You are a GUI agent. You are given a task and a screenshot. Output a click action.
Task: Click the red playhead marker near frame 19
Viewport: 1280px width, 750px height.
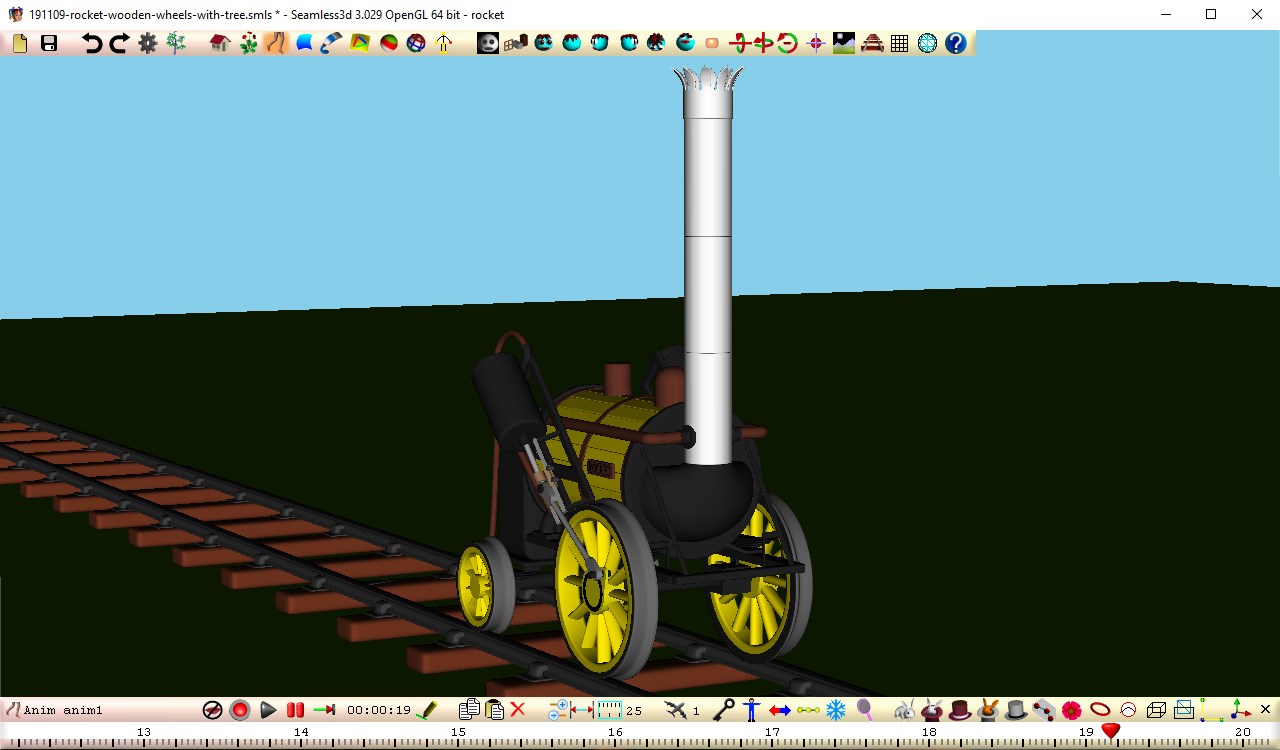(1110, 731)
